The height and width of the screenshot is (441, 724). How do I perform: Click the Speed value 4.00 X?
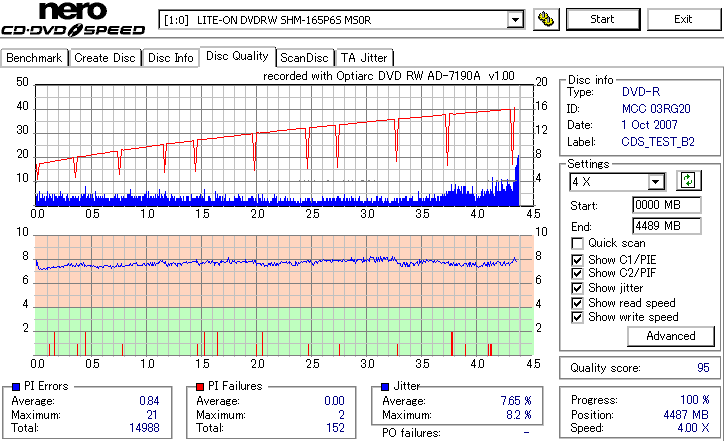tap(693, 428)
